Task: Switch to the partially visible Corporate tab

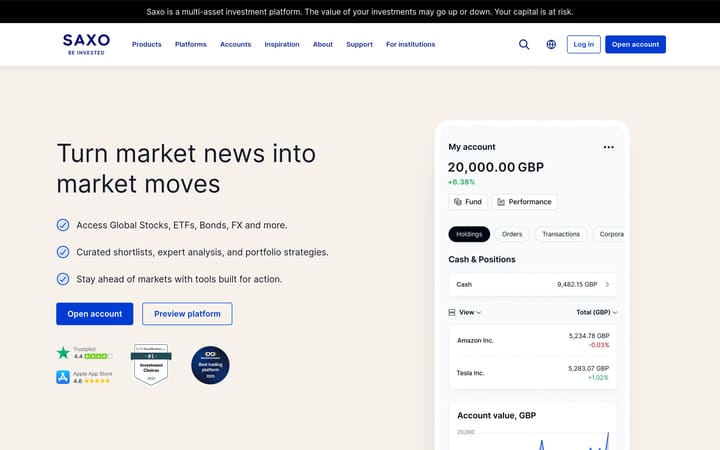Action: pos(609,234)
